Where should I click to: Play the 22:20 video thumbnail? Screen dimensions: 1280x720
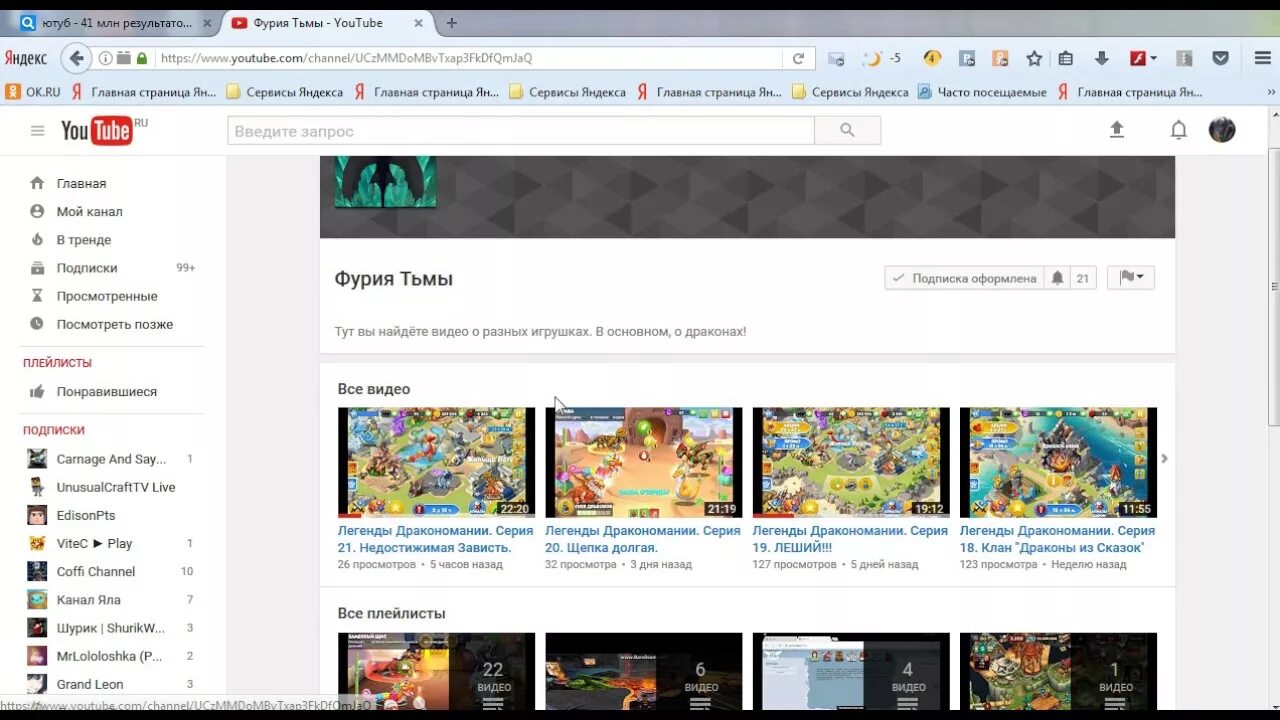click(436, 462)
